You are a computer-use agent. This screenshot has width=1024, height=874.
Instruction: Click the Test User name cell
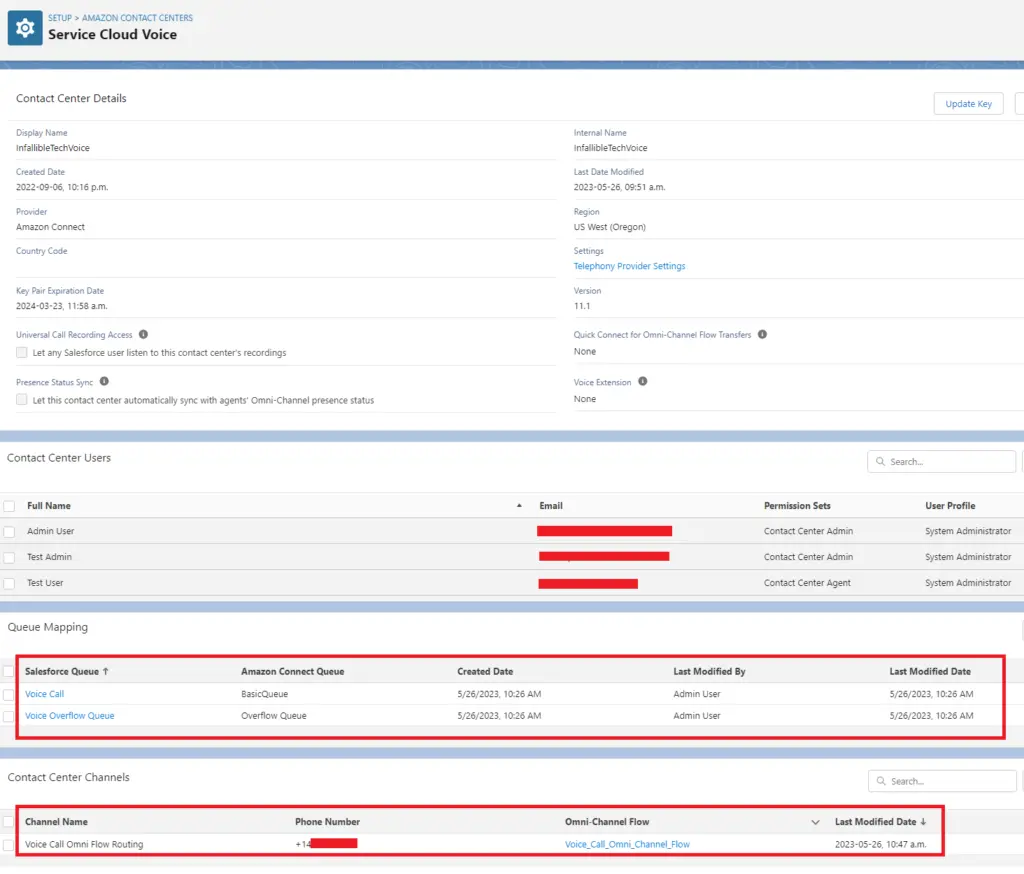pos(45,583)
